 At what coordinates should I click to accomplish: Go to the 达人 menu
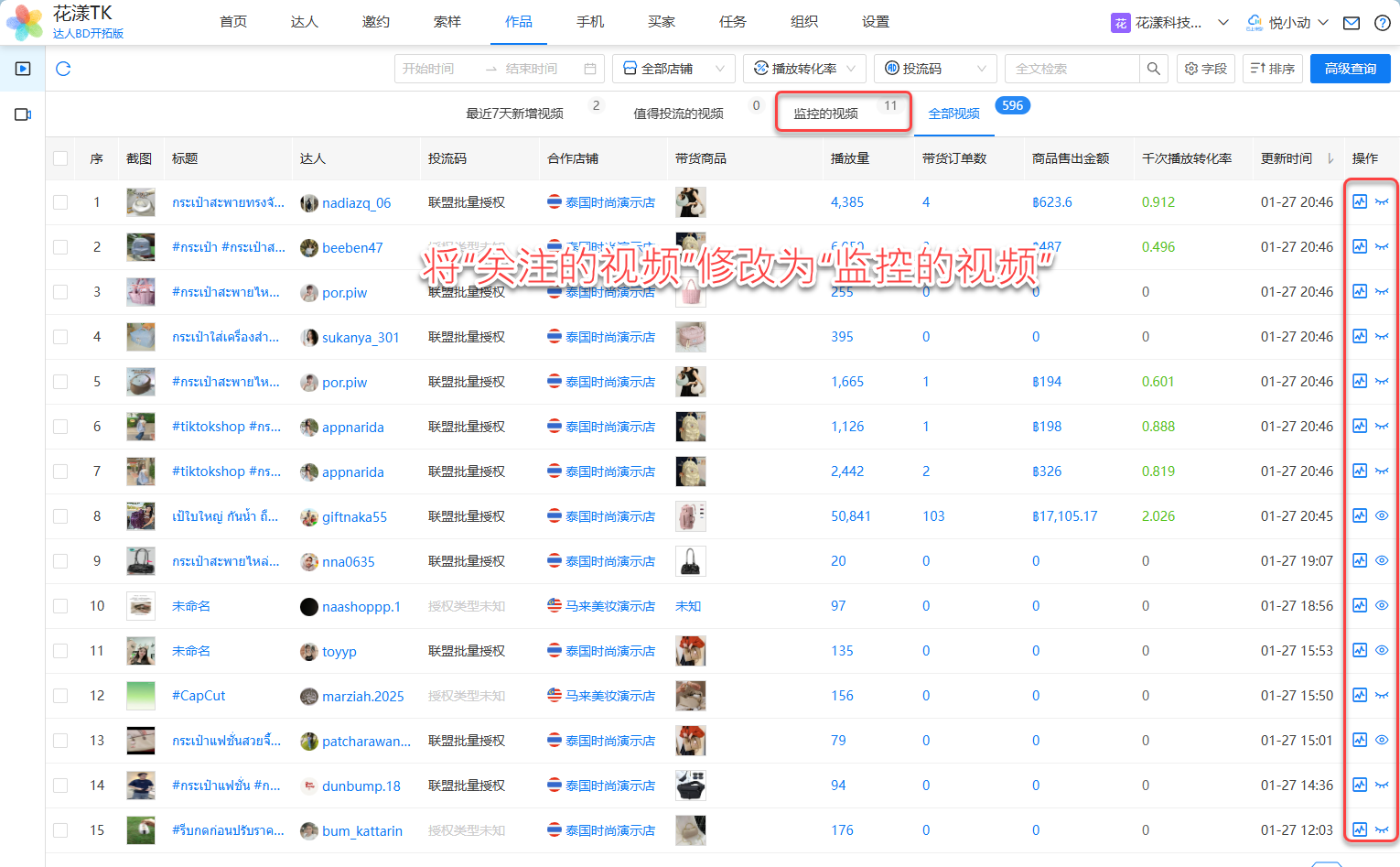coord(304,22)
